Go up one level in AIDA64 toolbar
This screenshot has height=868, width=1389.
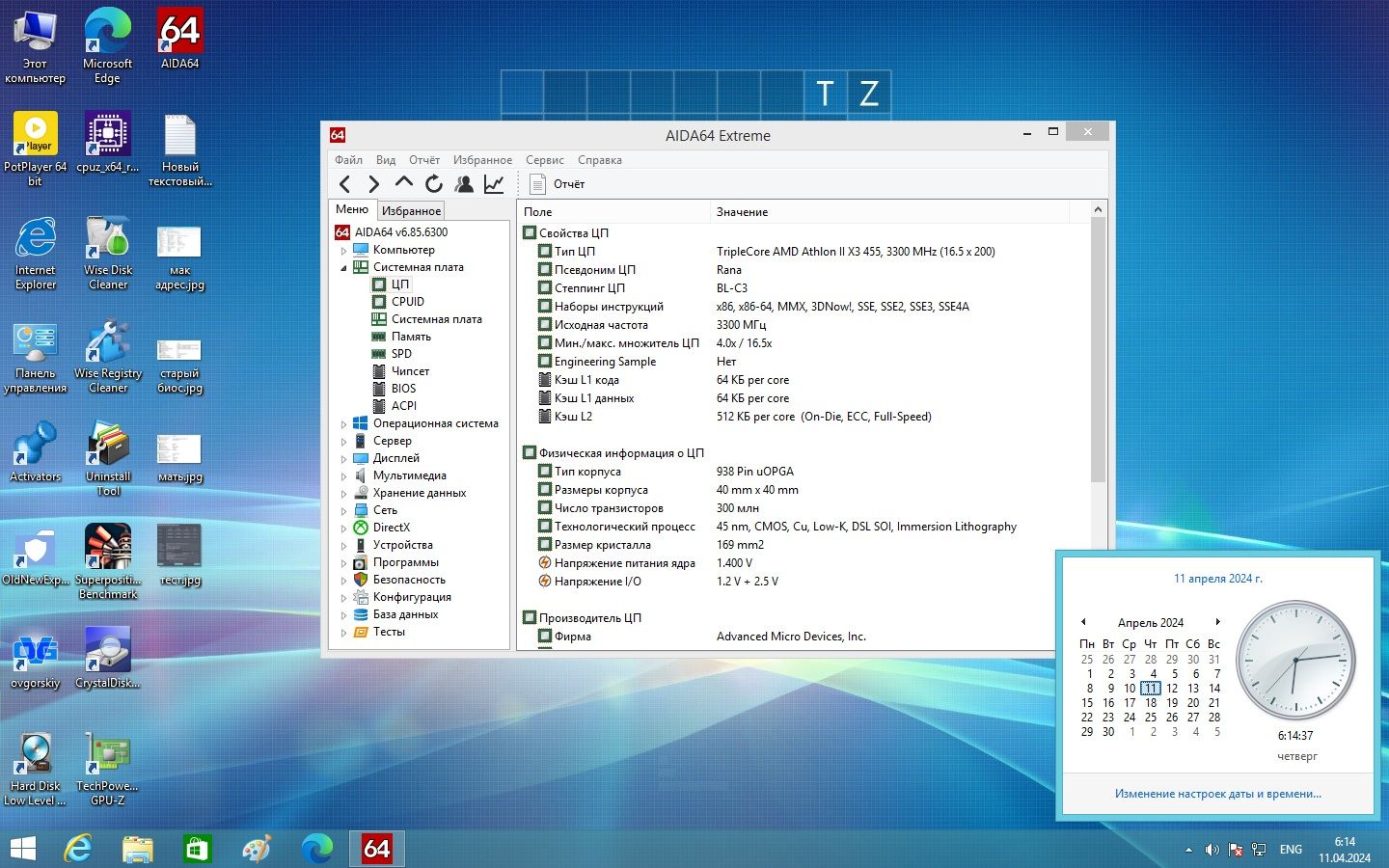click(404, 183)
